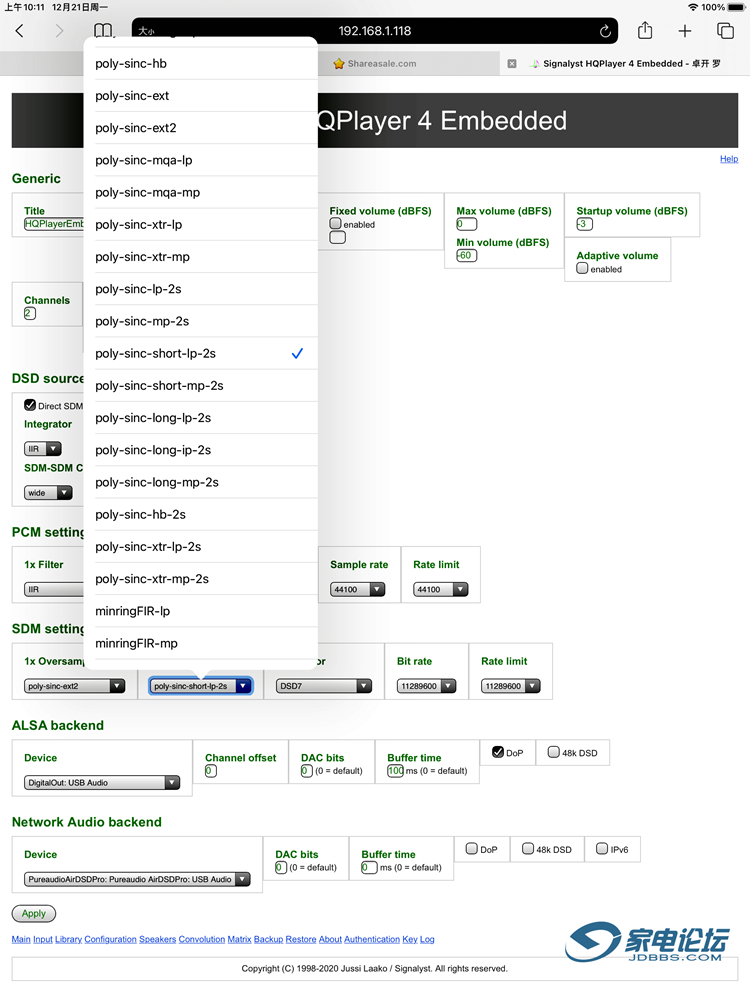The width and height of the screenshot is (750, 1000).
Task: Open the Log link
Action: (427, 939)
